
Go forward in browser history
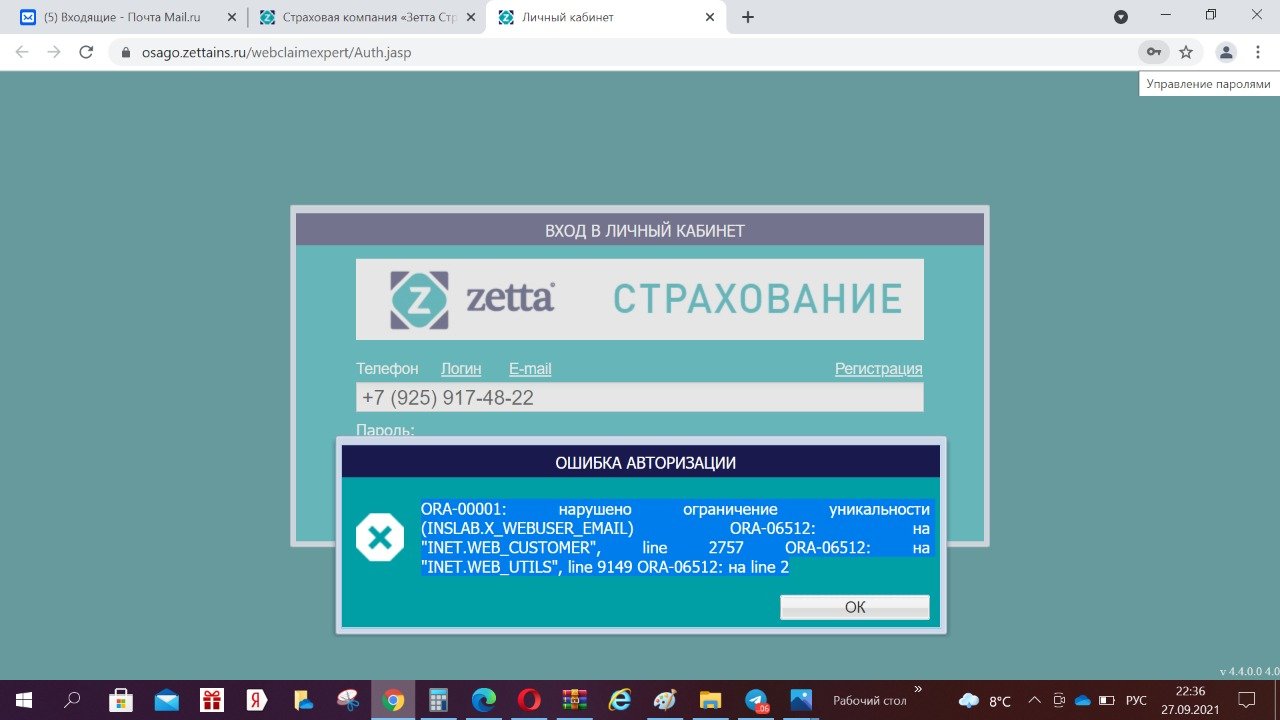[x=54, y=52]
